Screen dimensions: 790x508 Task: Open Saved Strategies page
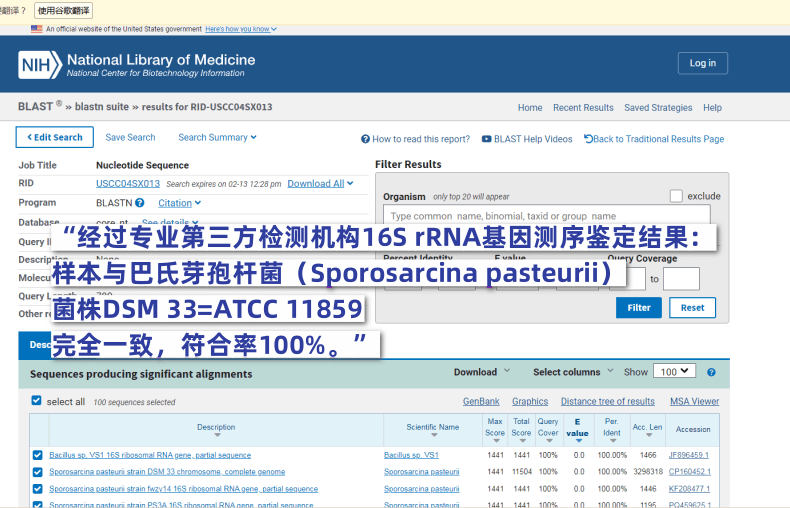pos(658,107)
